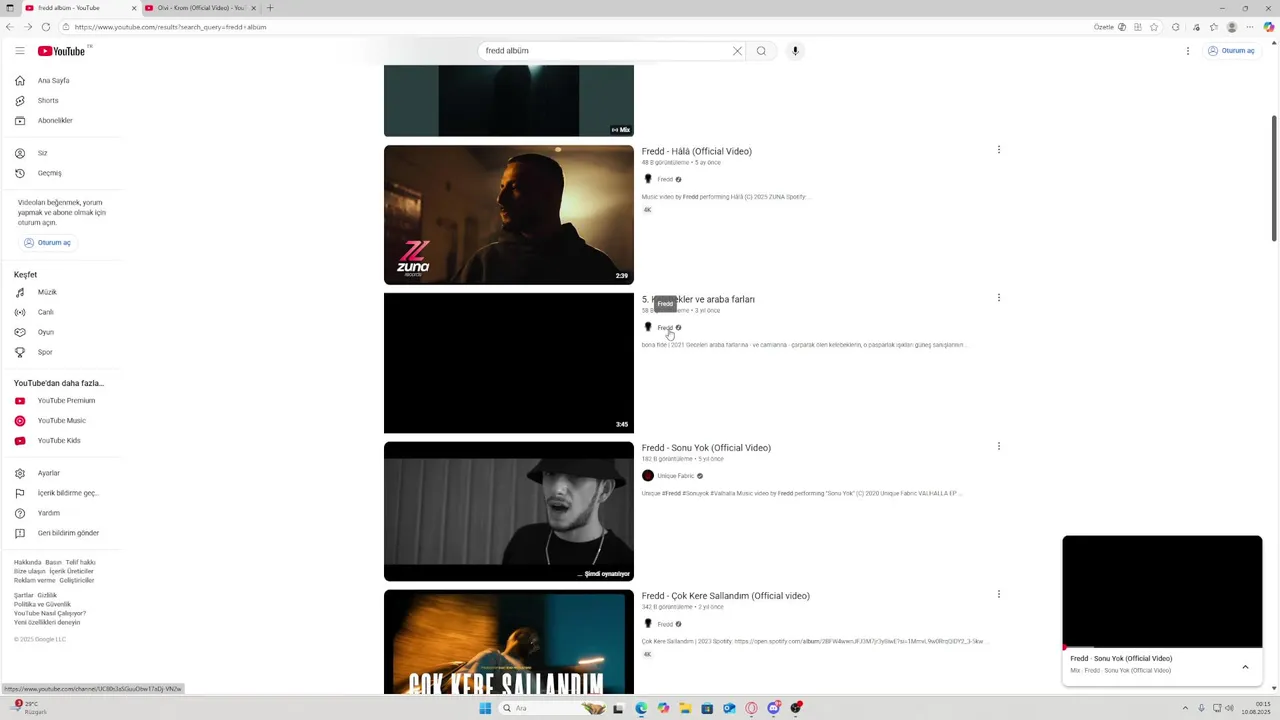Open the black 3:45 video thumbnail
Screen dimensions: 1280x720
pos(509,363)
